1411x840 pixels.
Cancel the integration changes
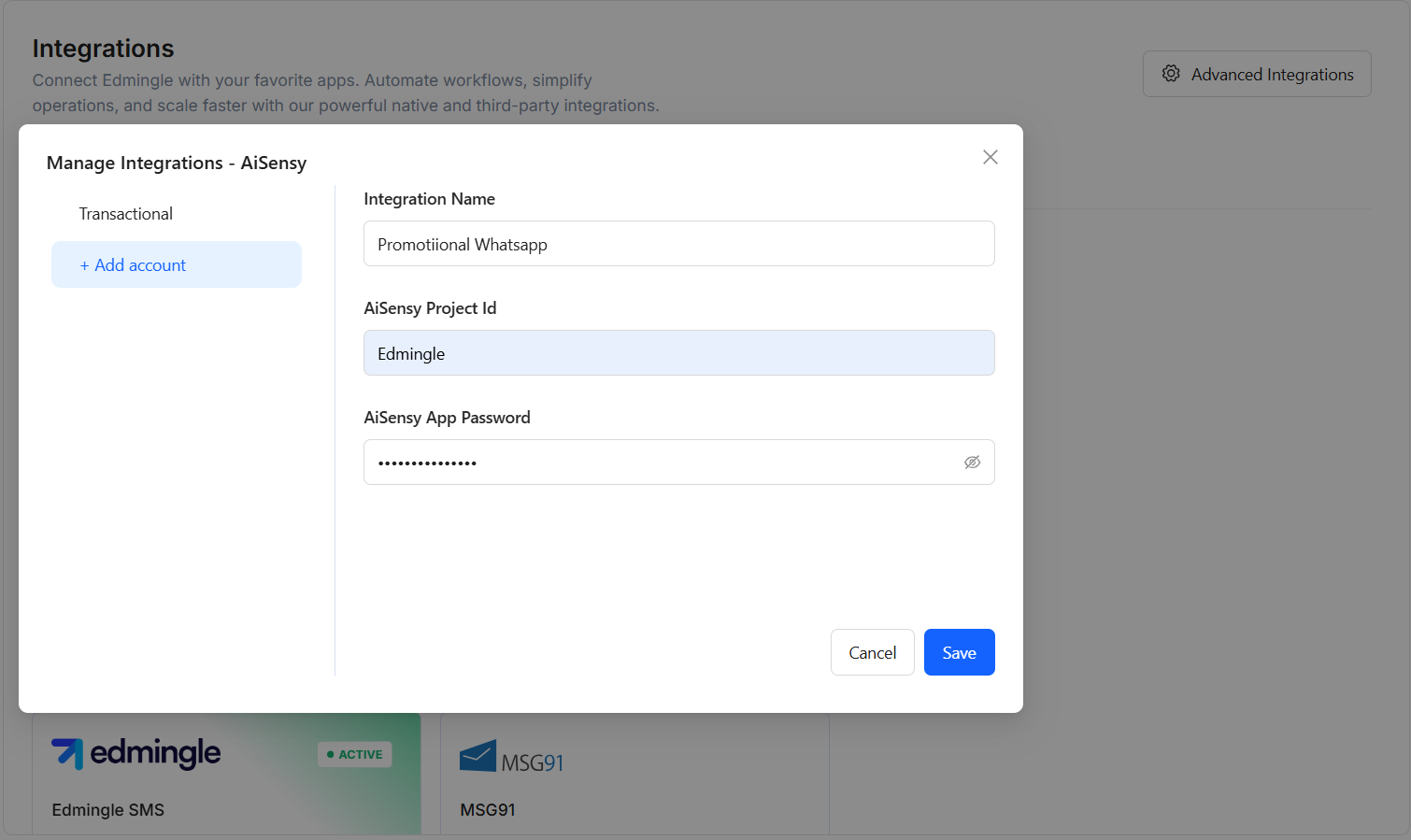pos(873,652)
